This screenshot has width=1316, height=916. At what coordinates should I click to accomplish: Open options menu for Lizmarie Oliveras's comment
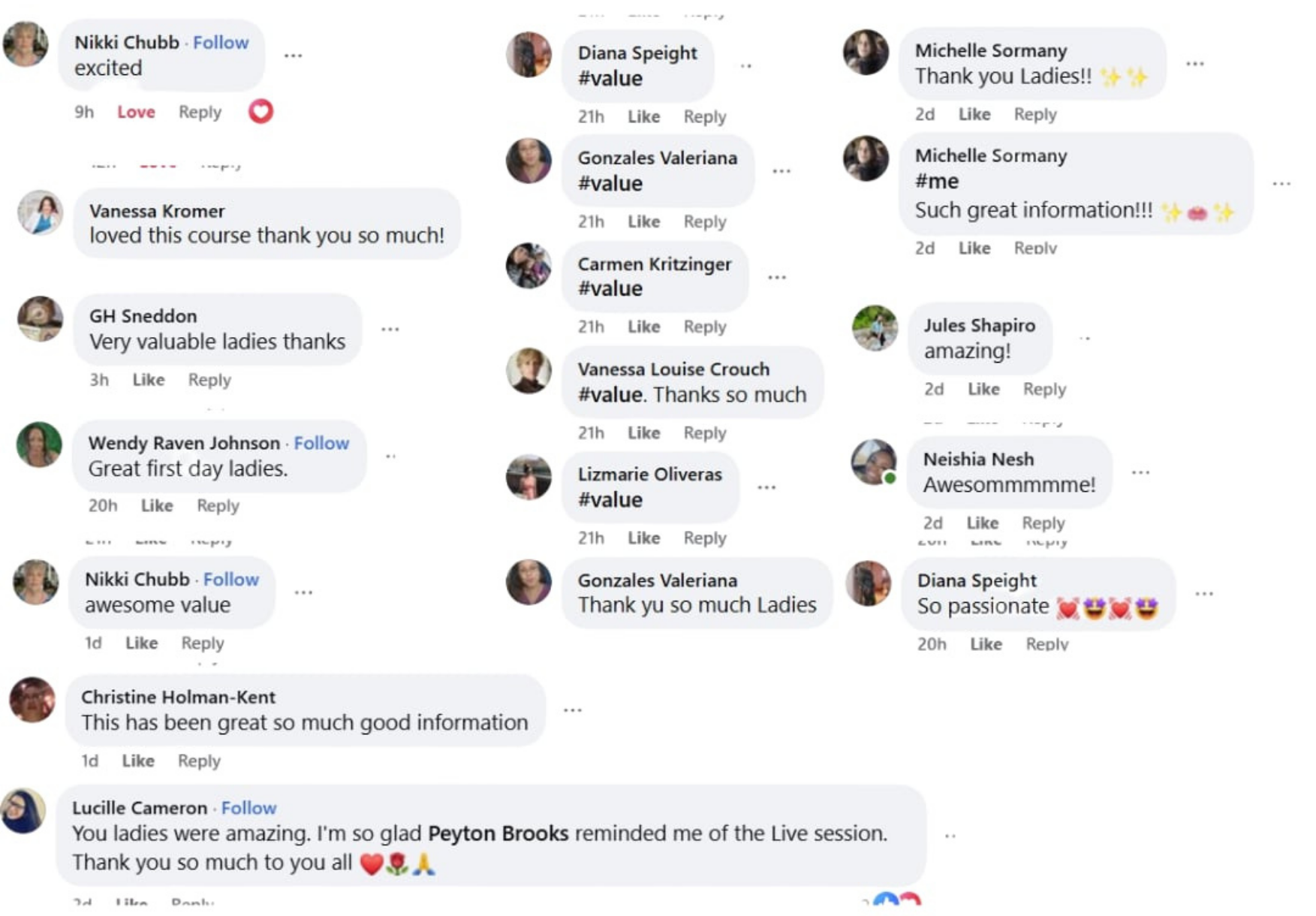point(766,488)
